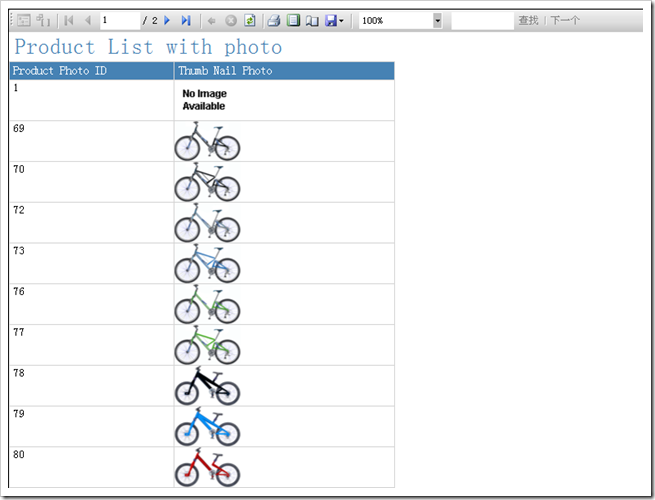
Task: Select blue-frame bike thumbnail in row 73
Action: click(x=207, y=264)
